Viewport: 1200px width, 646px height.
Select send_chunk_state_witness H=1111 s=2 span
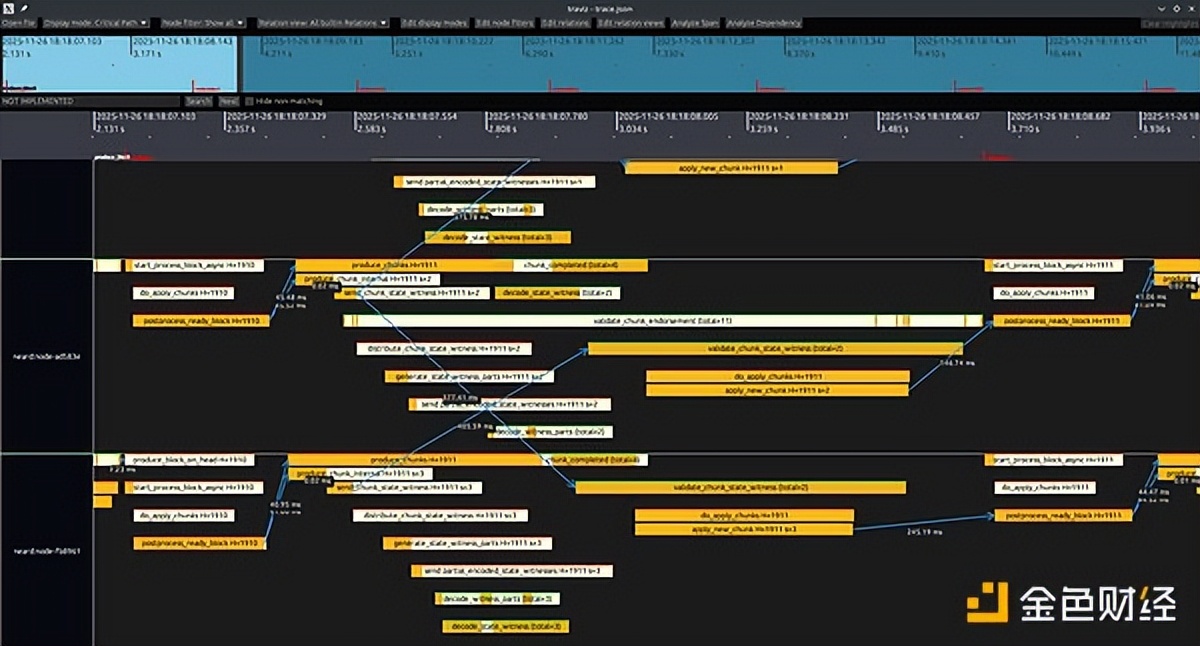tap(413, 293)
